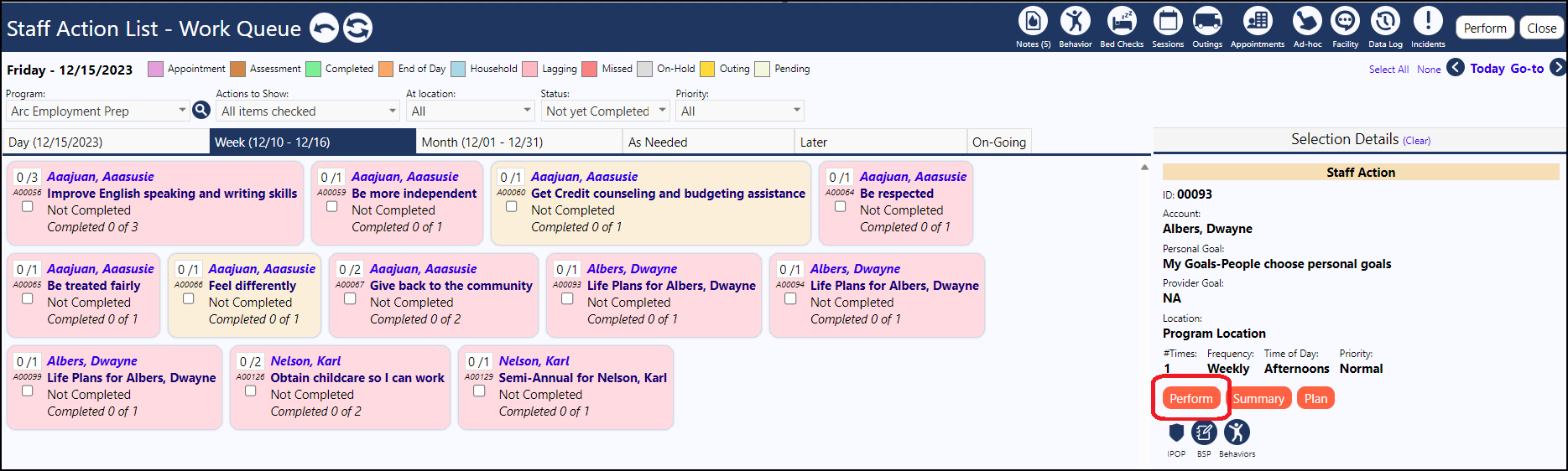Open the Priority dropdown
Image resolution: width=1568 pixels, height=471 pixels.
[x=740, y=111]
